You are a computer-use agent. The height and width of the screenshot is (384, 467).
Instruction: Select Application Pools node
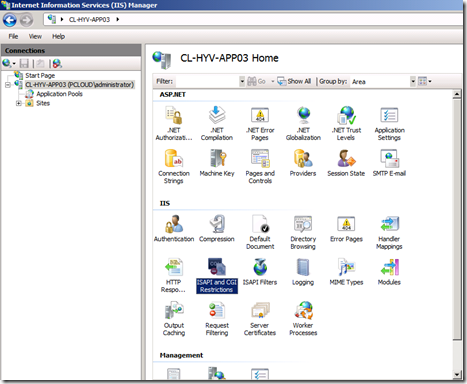click(x=59, y=94)
